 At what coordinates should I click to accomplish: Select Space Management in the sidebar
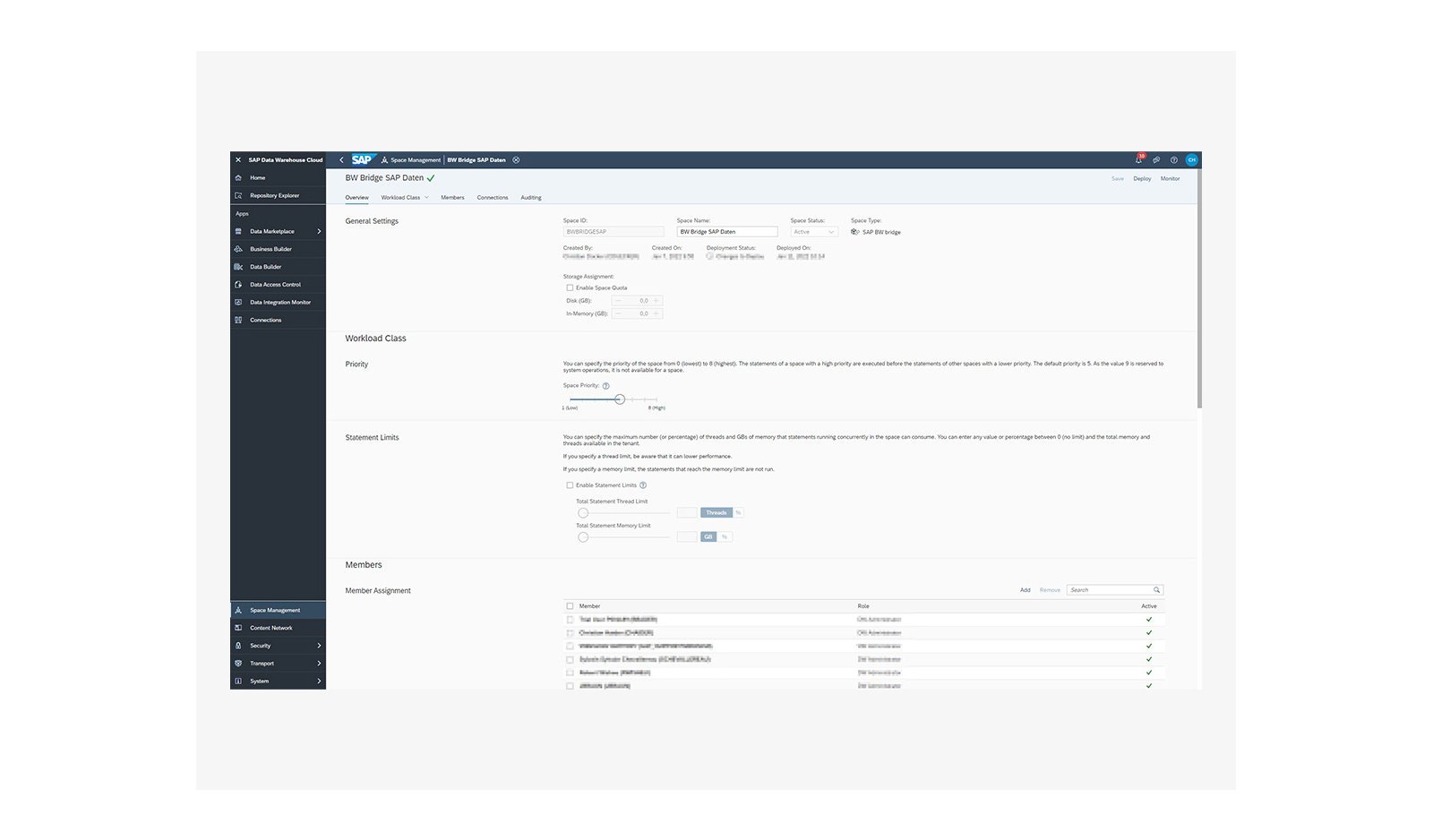click(278, 610)
